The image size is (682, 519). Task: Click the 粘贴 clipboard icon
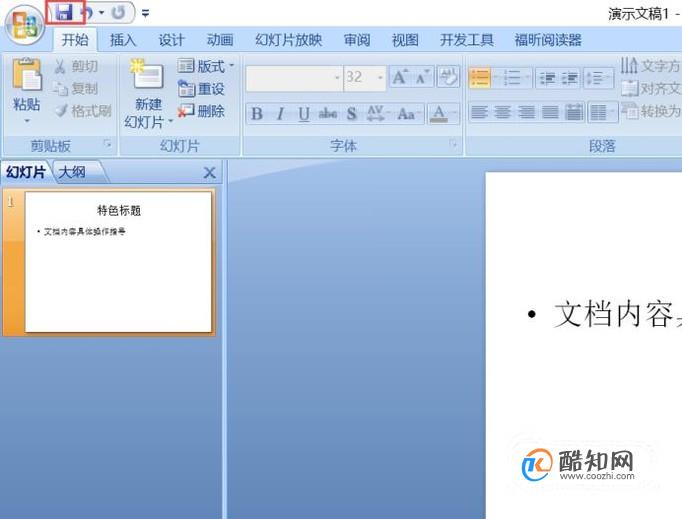click(27, 76)
